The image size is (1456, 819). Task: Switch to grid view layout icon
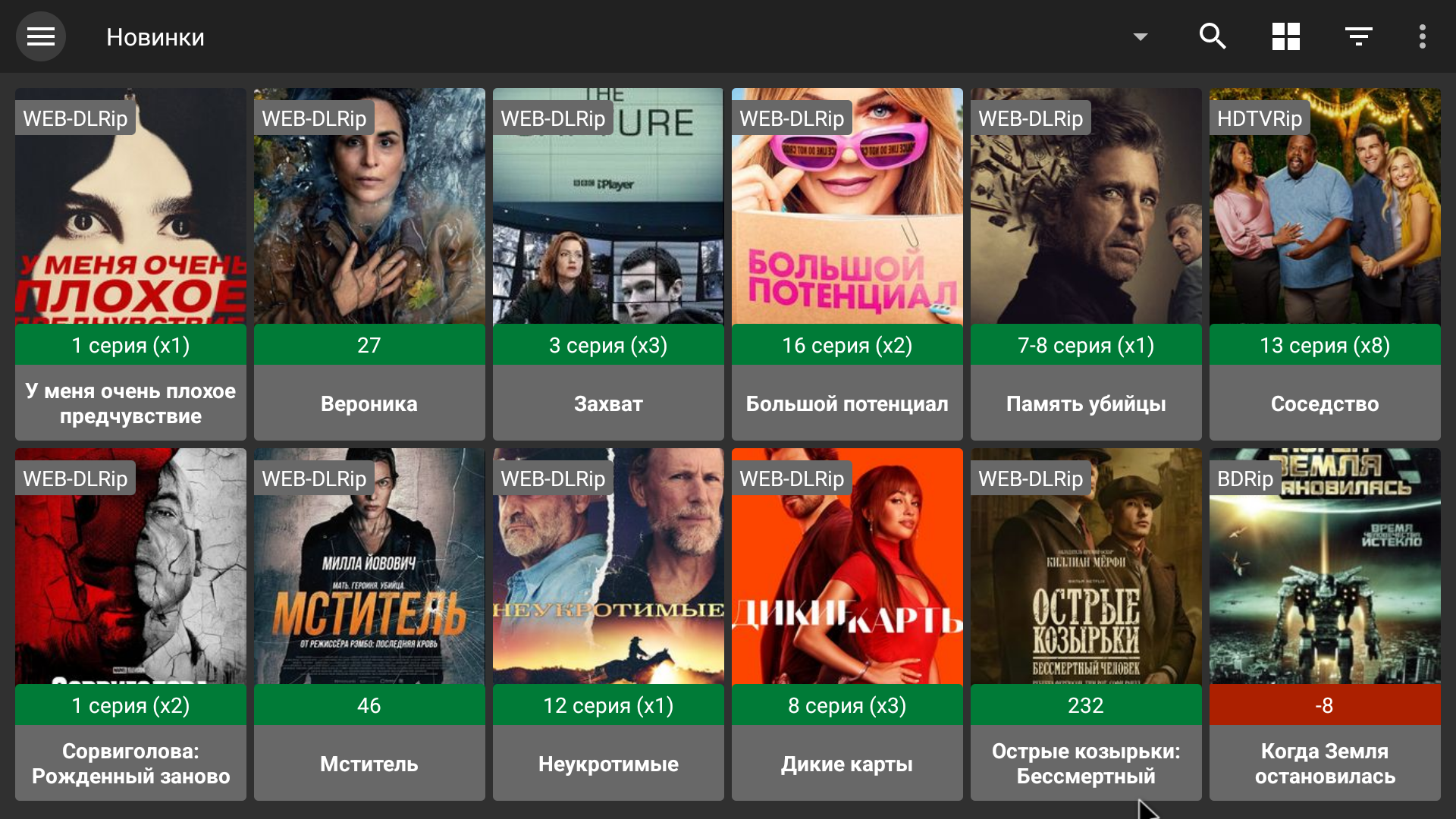pos(1285,36)
